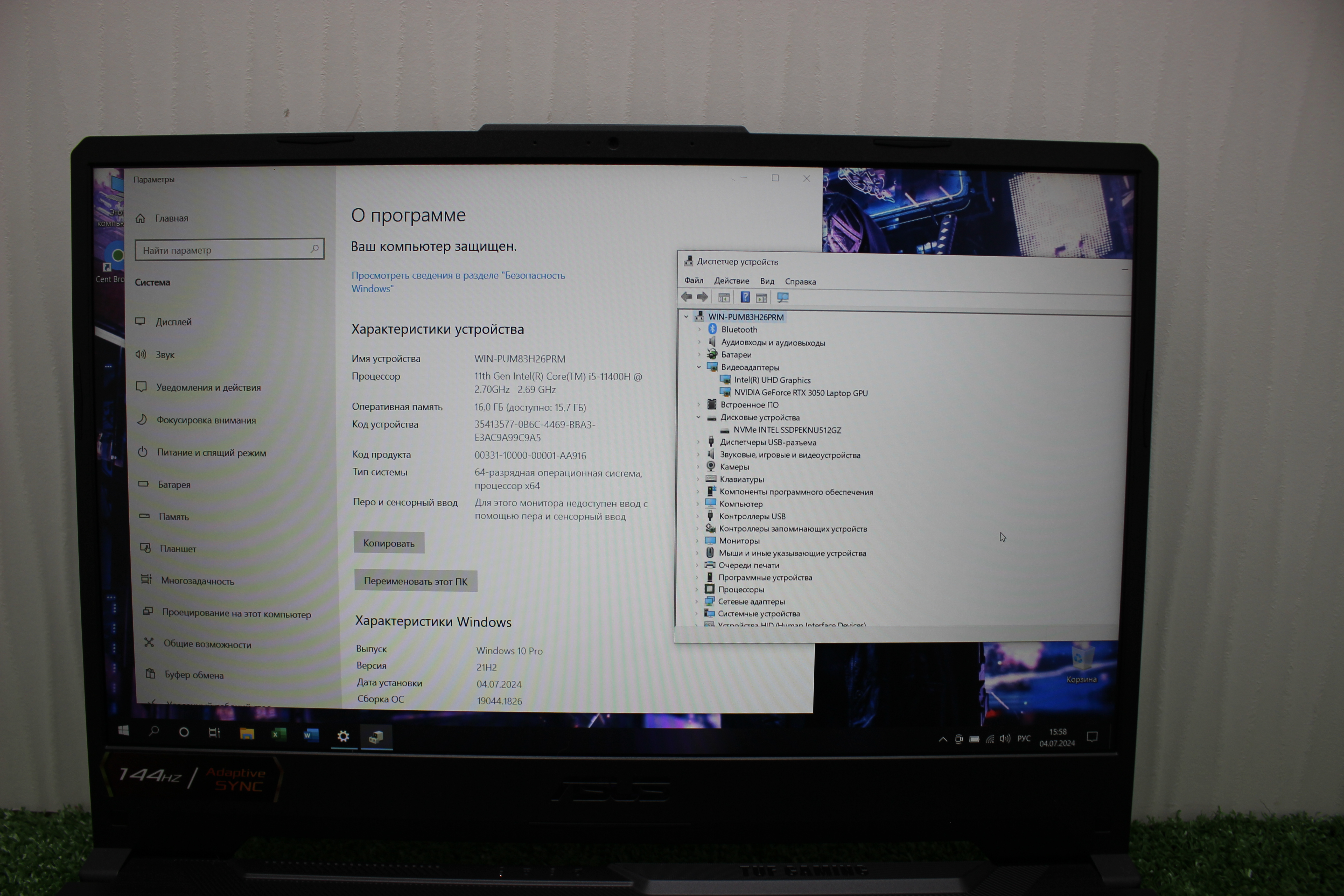1344x896 pixels.
Task: Open the Планшет settings page
Action: (169, 549)
